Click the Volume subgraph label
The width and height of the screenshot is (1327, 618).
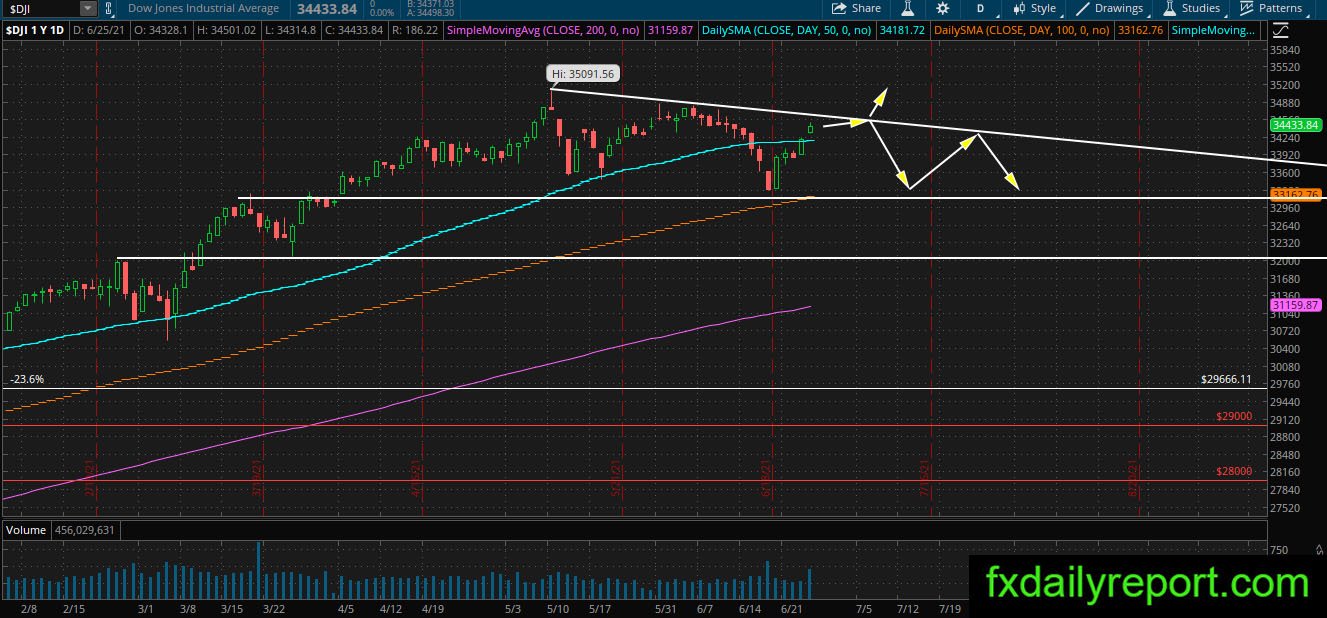point(25,530)
